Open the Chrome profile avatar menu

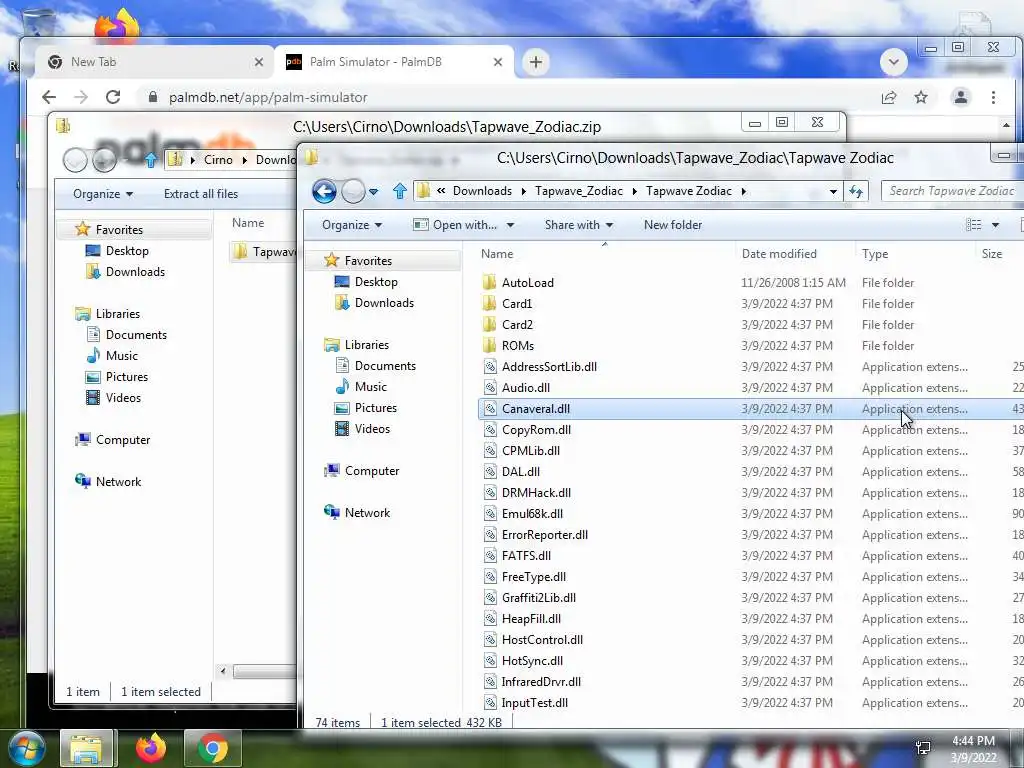[x=961, y=97]
